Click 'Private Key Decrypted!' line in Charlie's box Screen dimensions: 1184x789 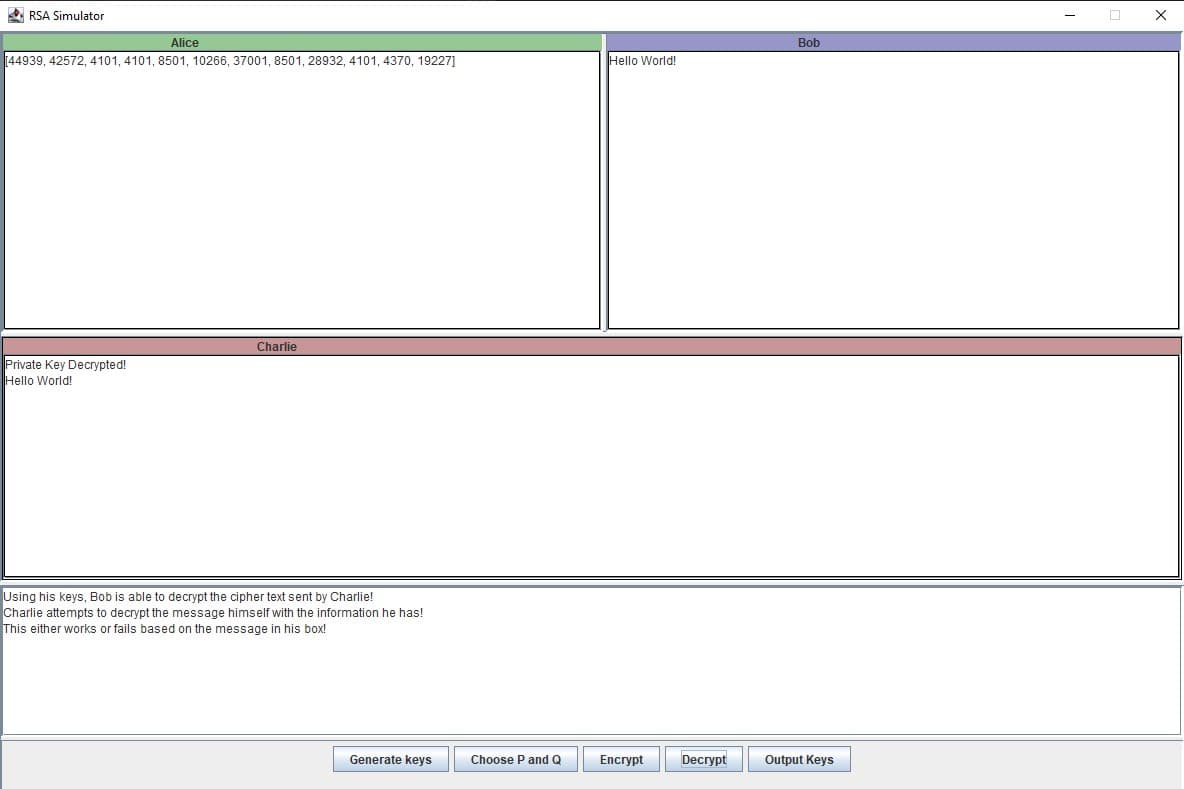tap(66, 365)
